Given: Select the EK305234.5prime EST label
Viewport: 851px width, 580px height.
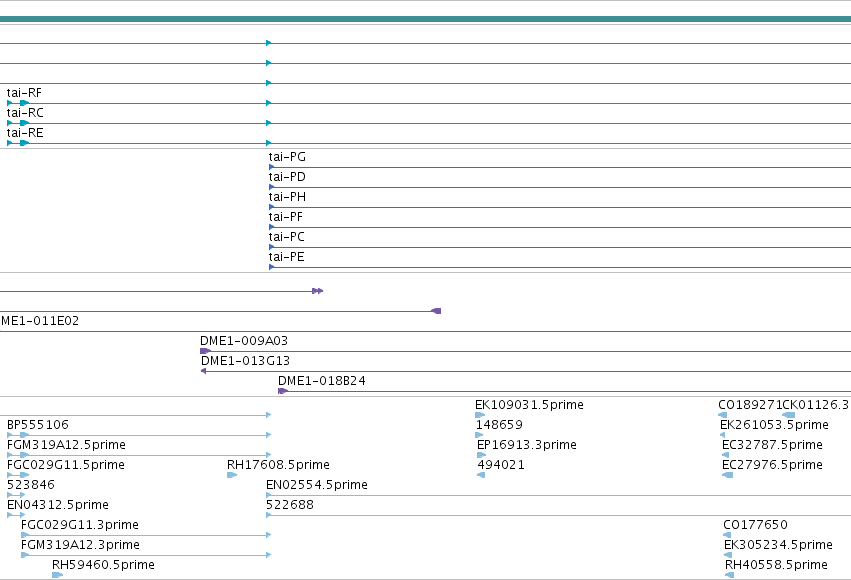Looking at the screenshot, I should pos(778,545).
